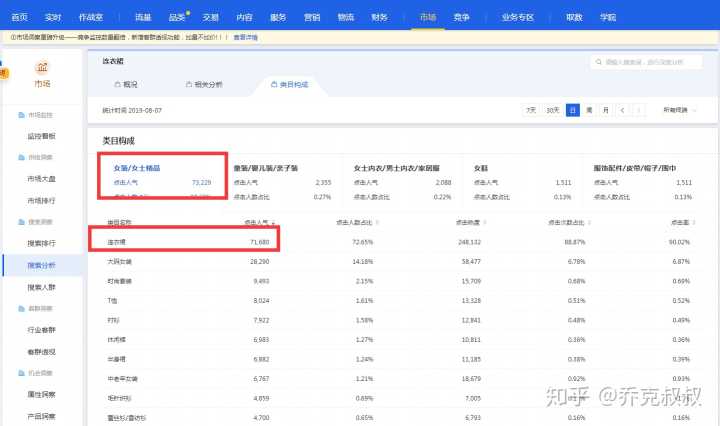Open the 概况 tab
This screenshot has width=720, height=426.
coord(125,85)
